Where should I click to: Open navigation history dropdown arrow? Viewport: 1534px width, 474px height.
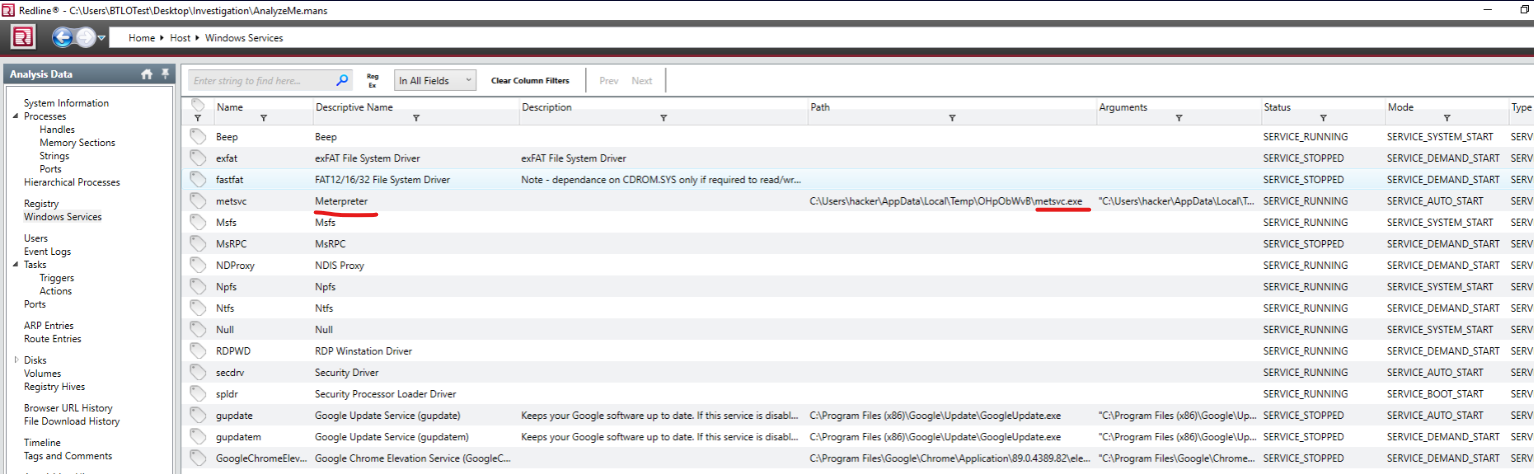point(102,38)
